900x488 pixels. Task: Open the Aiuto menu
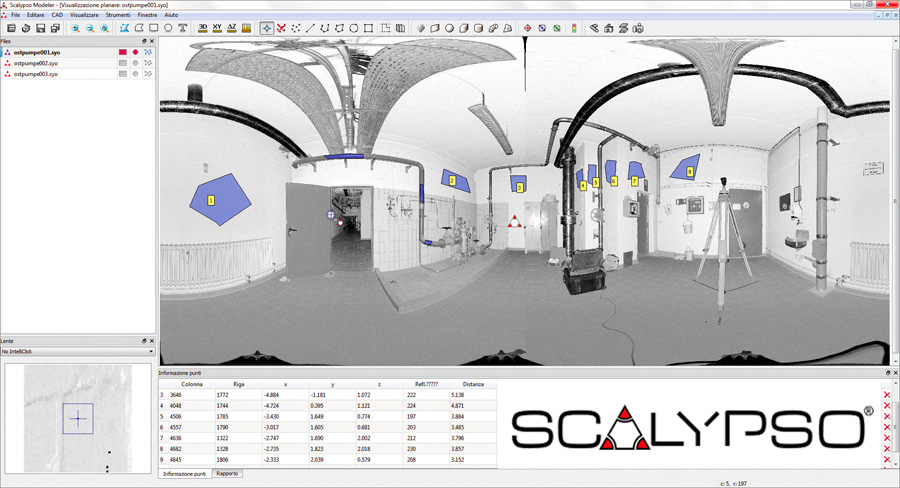(171, 15)
